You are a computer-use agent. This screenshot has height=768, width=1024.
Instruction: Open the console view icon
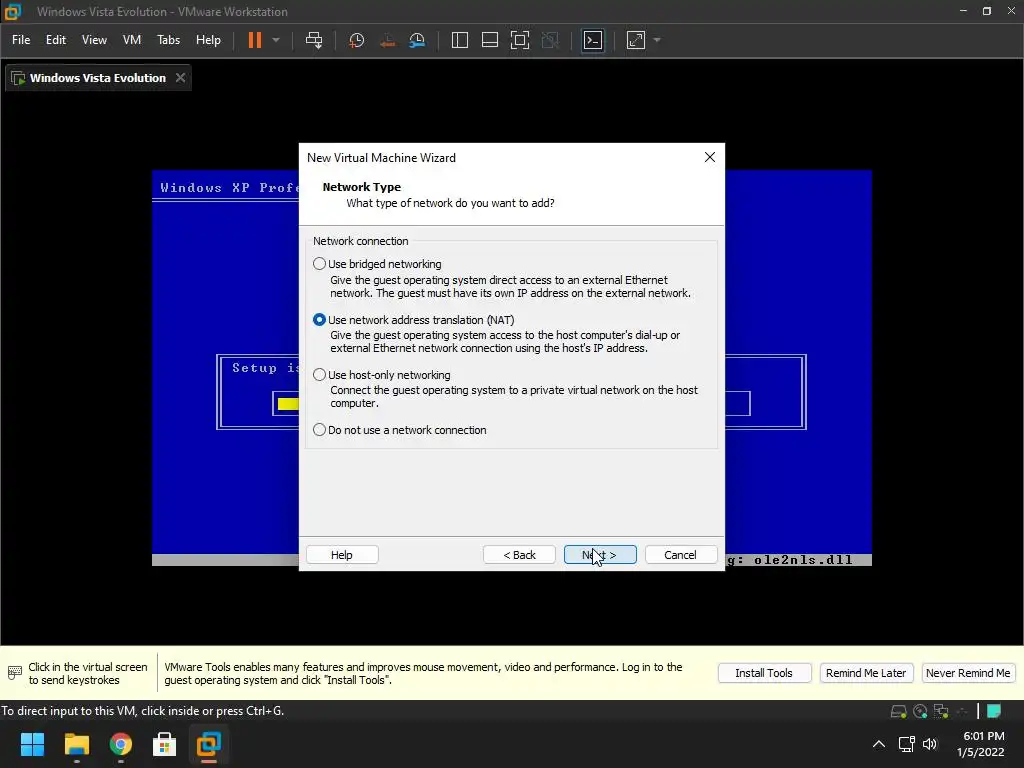[x=593, y=40]
